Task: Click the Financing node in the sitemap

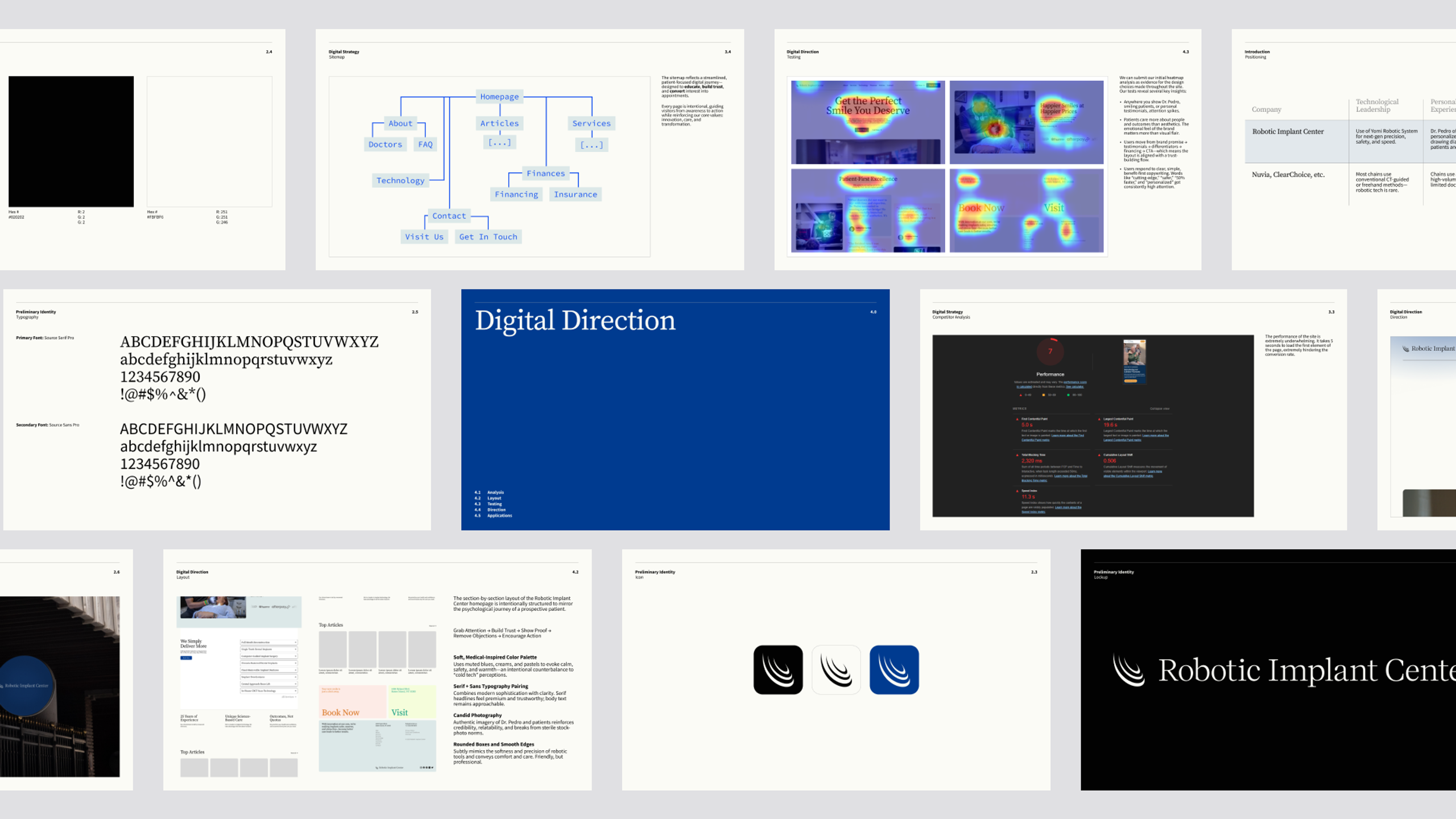Action: tap(516, 195)
